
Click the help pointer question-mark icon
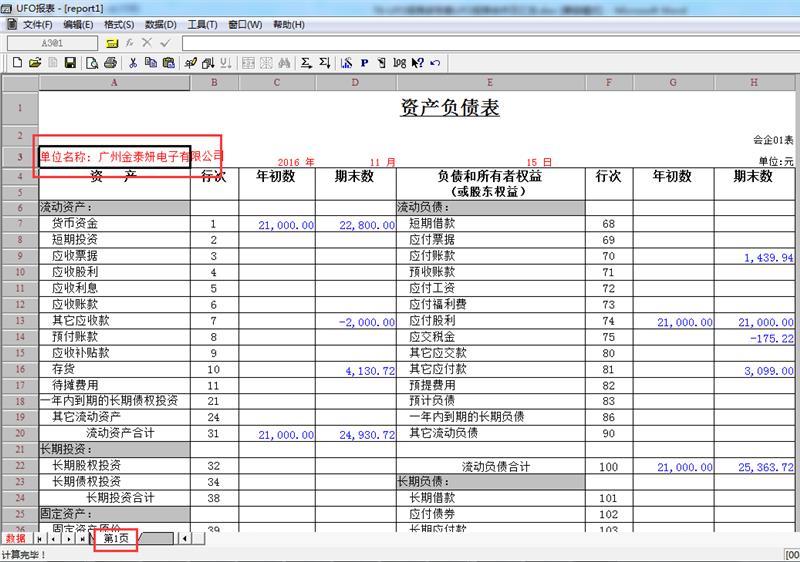(417, 63)
